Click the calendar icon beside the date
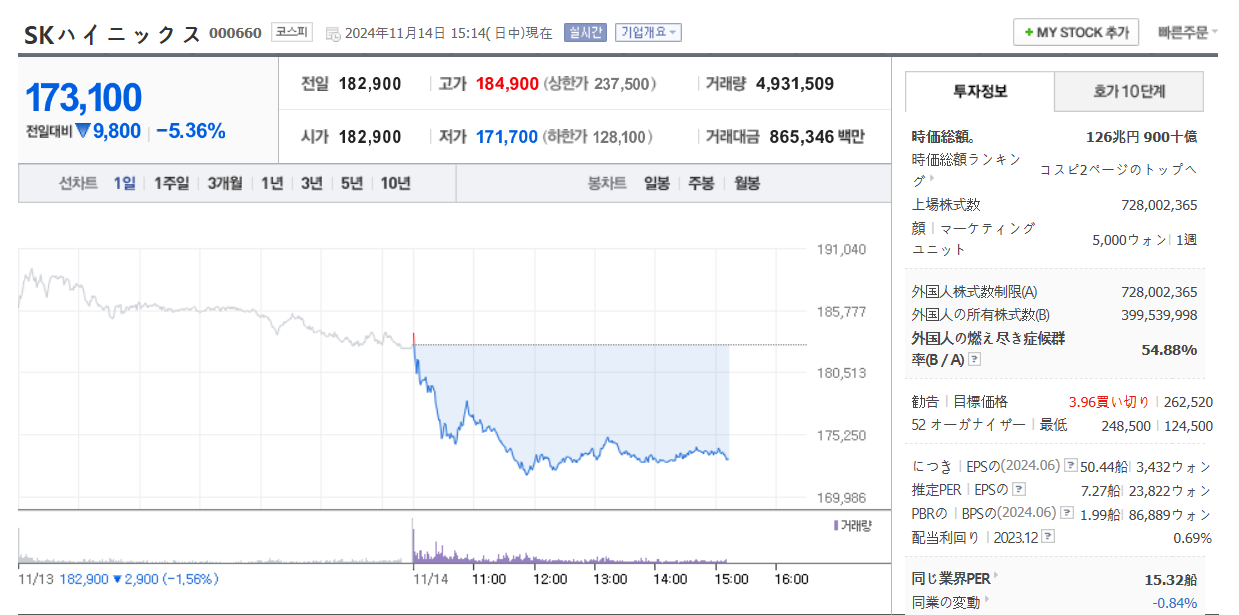The image size is (1239, 615). (333, 33)
